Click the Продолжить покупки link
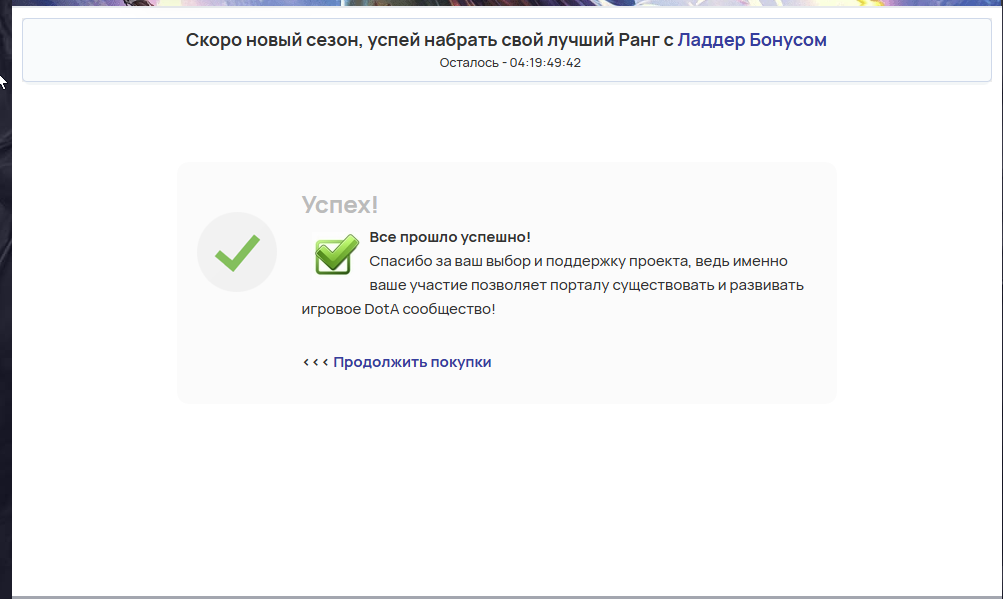The height and width of the screenshot is (599, 1003). tap(412, 362)
